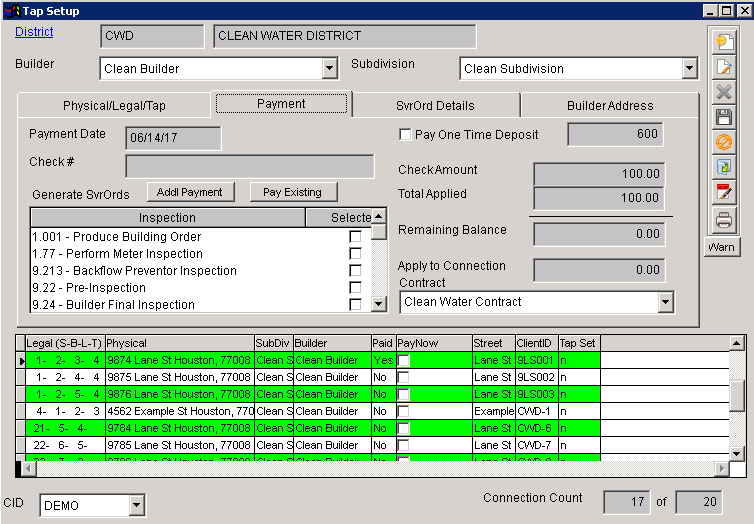754x524 pixels.
Task: Click the calendar note icon with pencil
Action: (723, 192)
